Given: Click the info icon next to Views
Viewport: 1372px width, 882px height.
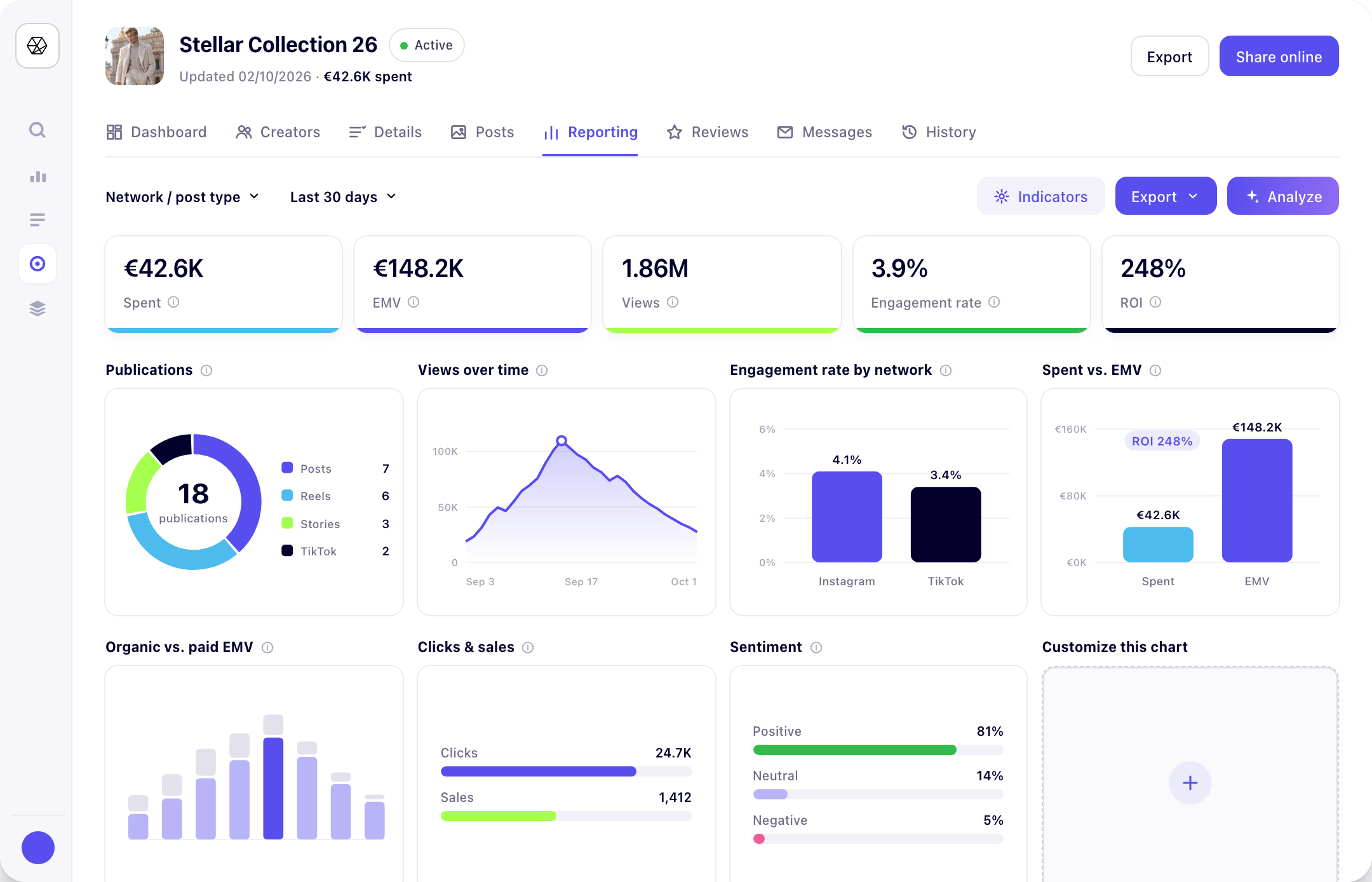Looking at the screenshot, I should (673, 302).
